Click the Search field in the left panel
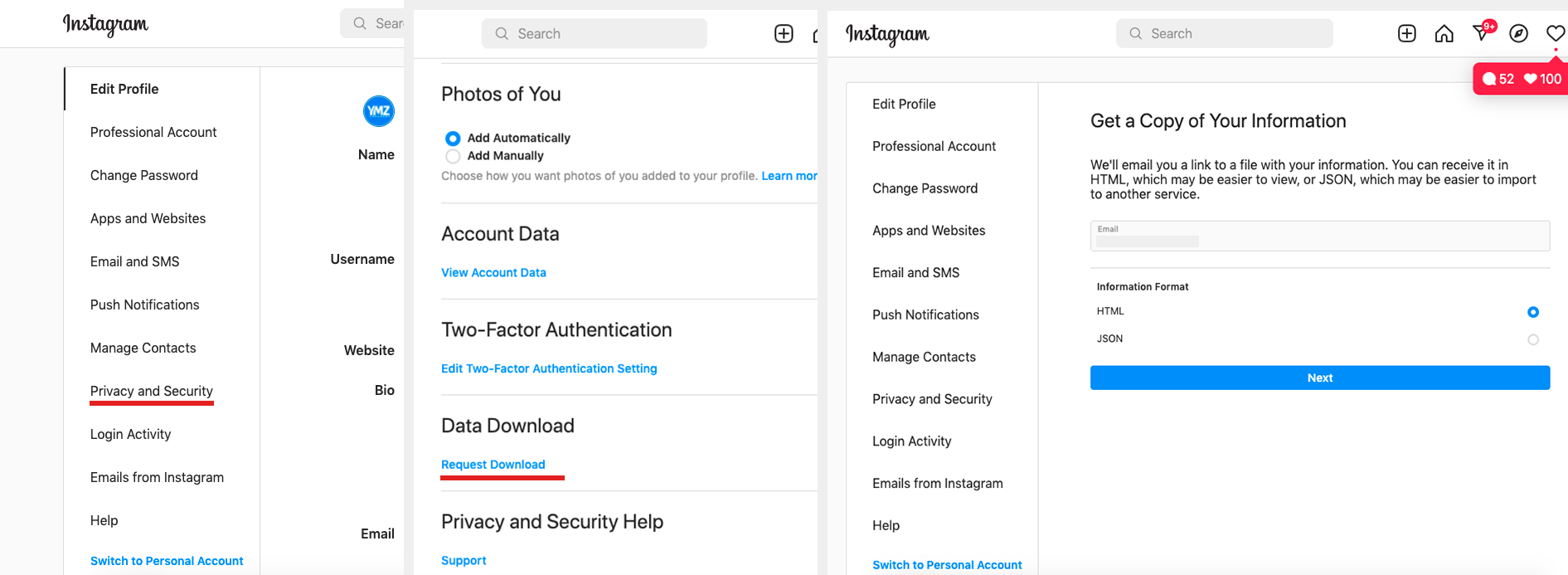The height and width of the screenshot is (575, 1568). click(372, 23)
